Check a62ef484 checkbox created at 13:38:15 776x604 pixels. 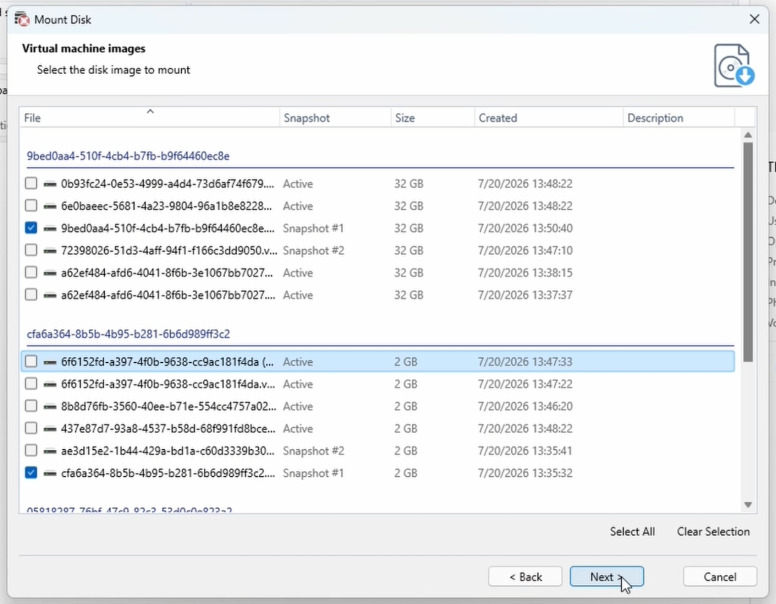click(x=31, y=272)
